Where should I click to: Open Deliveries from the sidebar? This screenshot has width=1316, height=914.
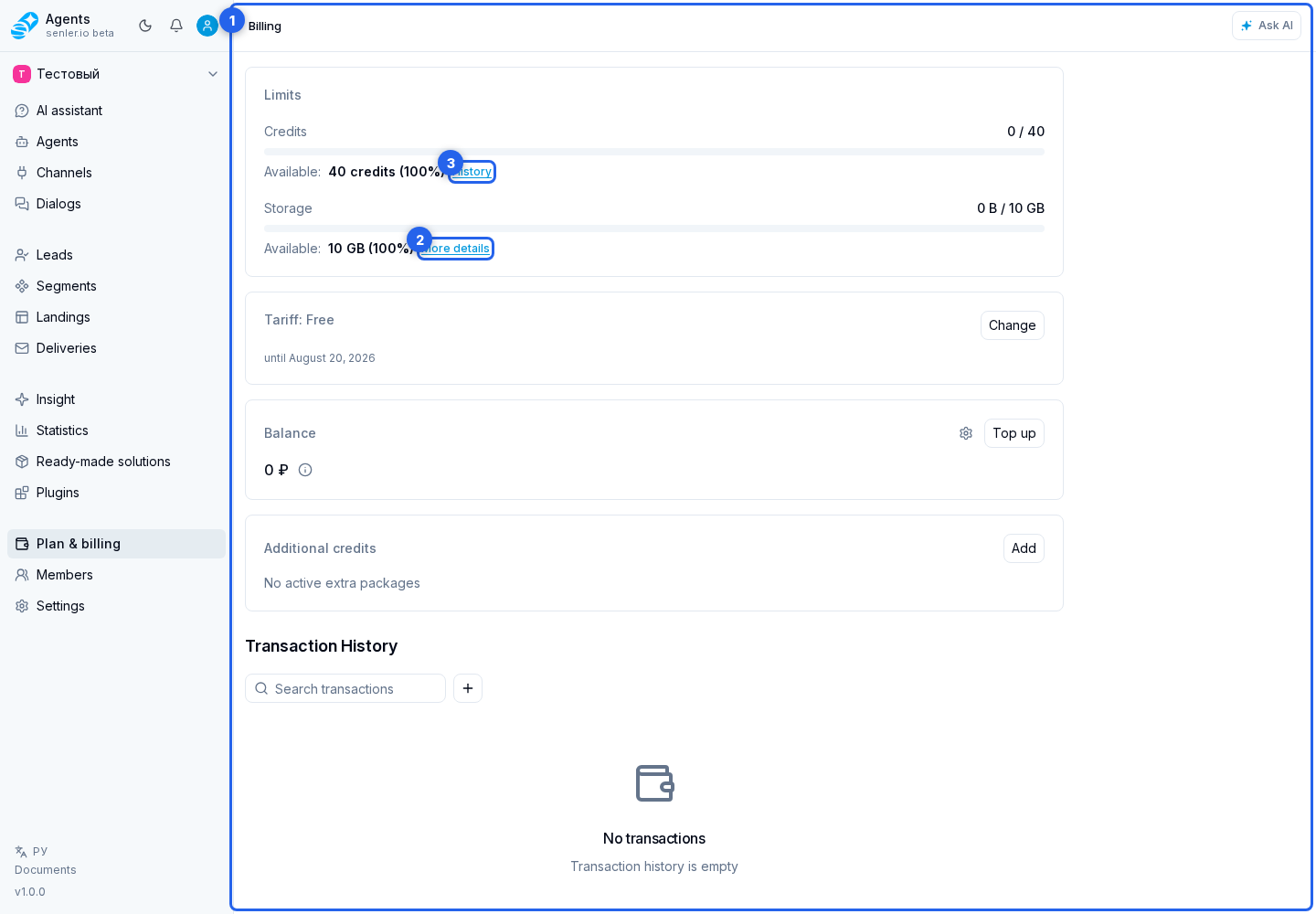click(116, 348)
